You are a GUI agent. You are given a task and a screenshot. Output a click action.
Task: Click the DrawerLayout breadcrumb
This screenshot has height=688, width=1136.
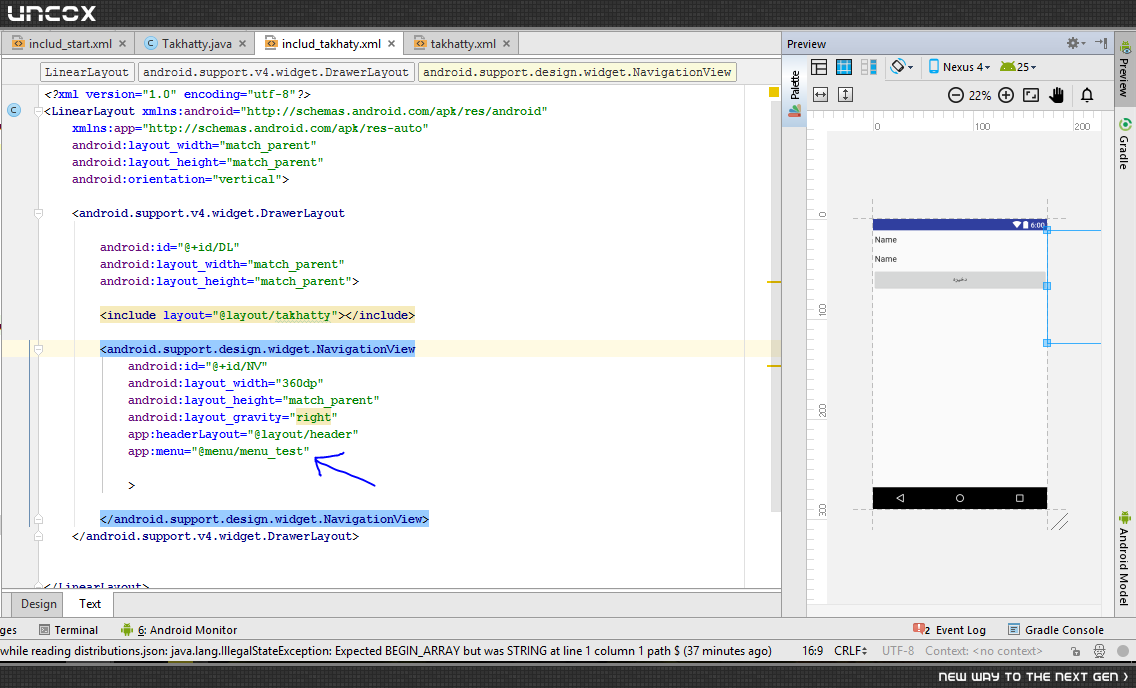(x=276, y=72)
